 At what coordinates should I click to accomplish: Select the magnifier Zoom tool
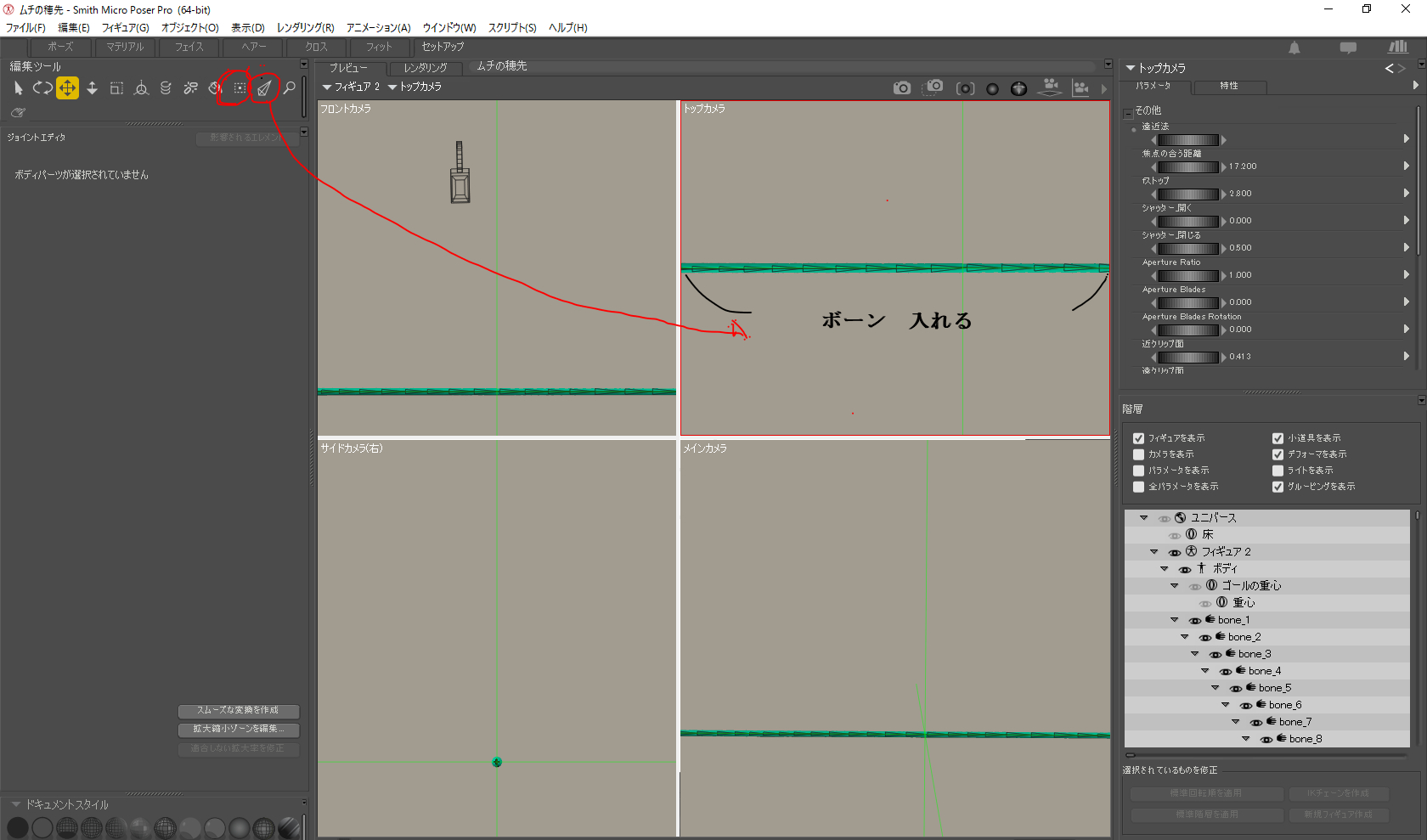tap(290, 87)
